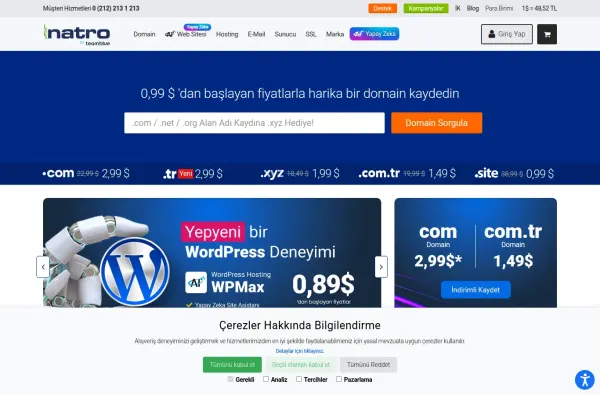The width and height of the screenshot is (600, 395).
Task: Click Seçili olanları kabul et button
Action: (x=301, y=365)
